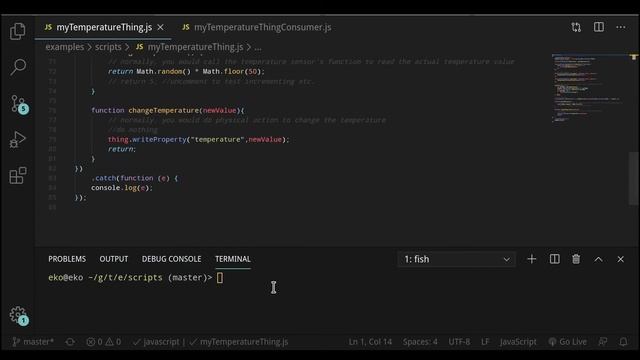Open the Manage gear menu

click(18, 316)
